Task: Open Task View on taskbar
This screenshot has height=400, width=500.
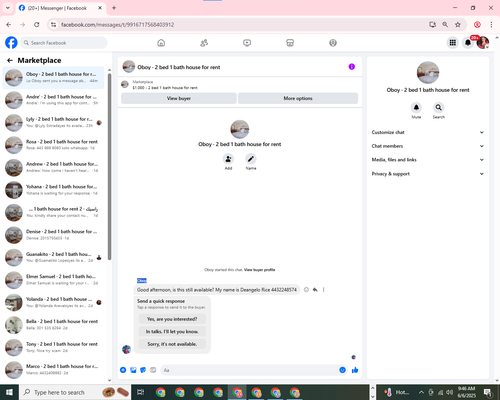Action: click(x=140, y=392)
